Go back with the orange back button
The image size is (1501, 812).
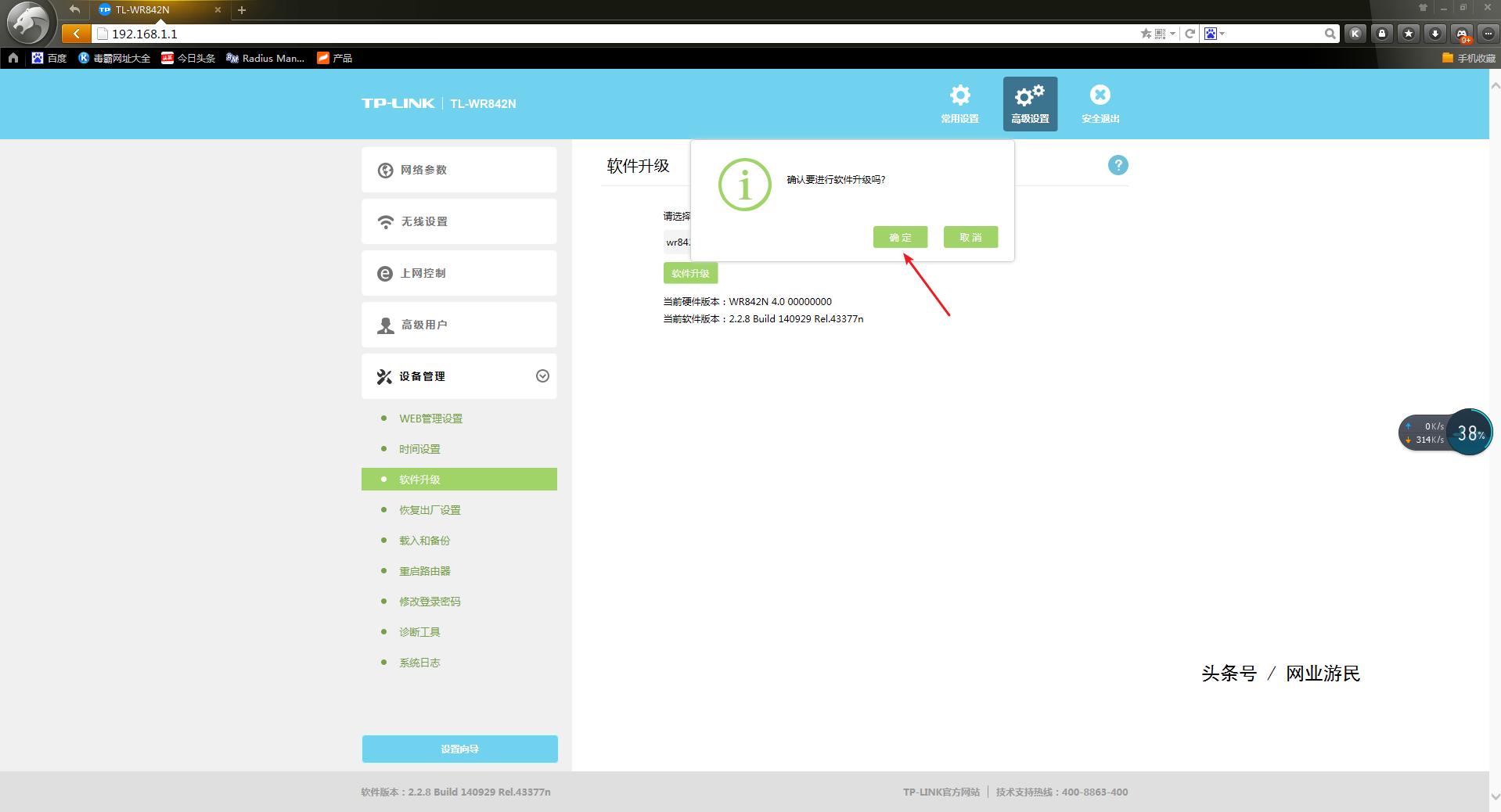tap(76, 34)
